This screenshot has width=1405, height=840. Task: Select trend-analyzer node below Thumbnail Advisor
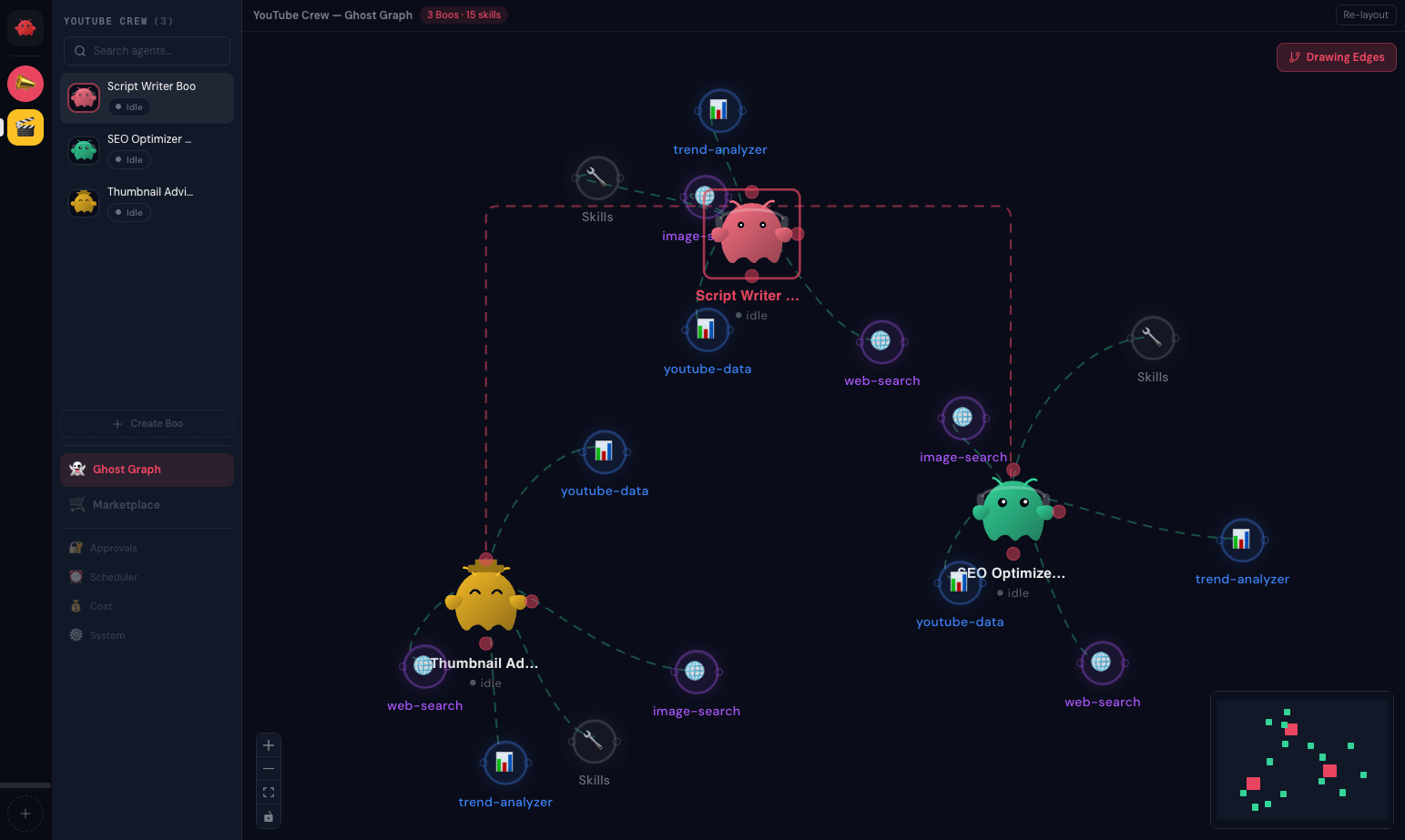(504, 764)
